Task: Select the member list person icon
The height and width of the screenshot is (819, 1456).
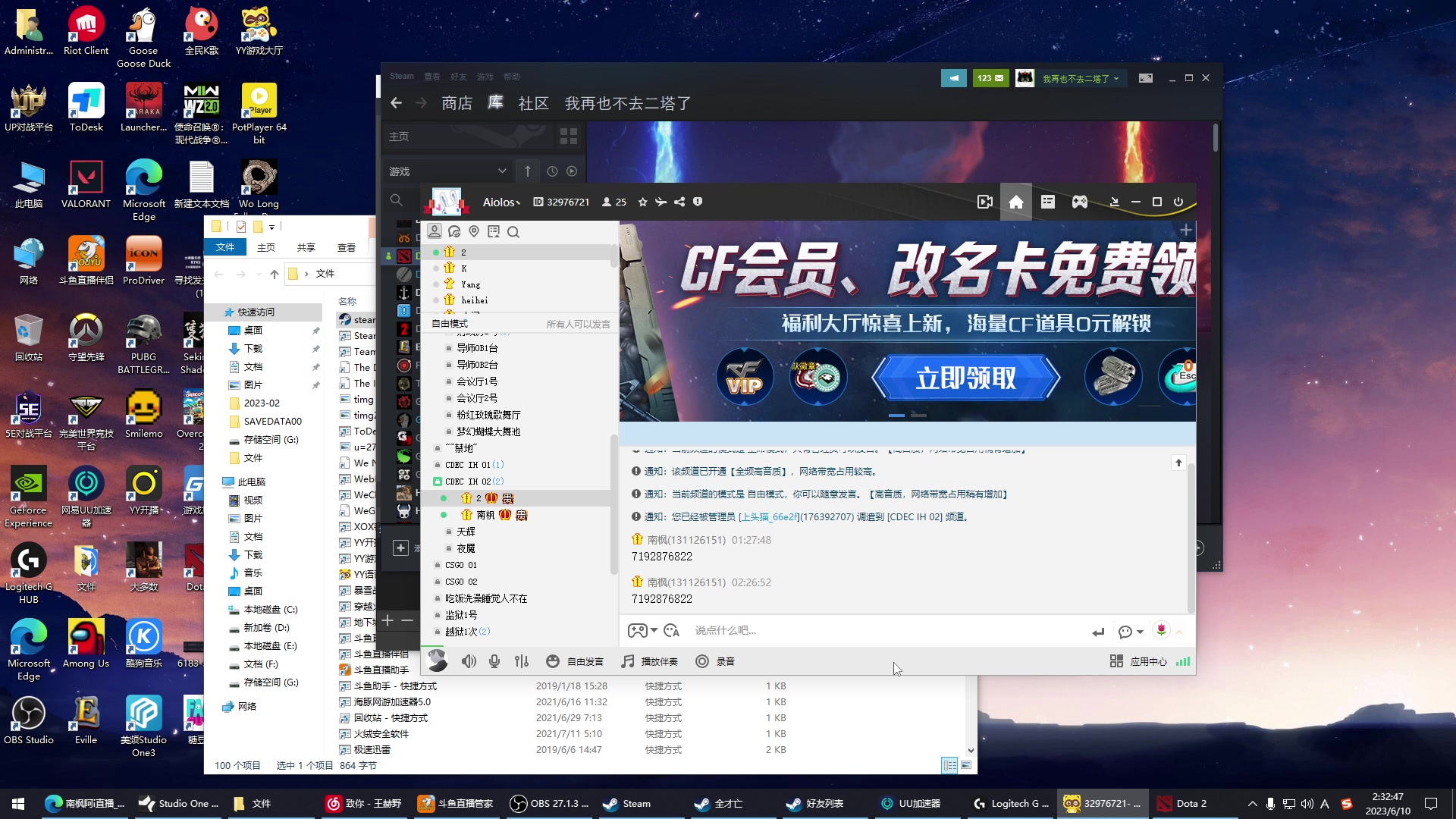Action: point(435,231)
